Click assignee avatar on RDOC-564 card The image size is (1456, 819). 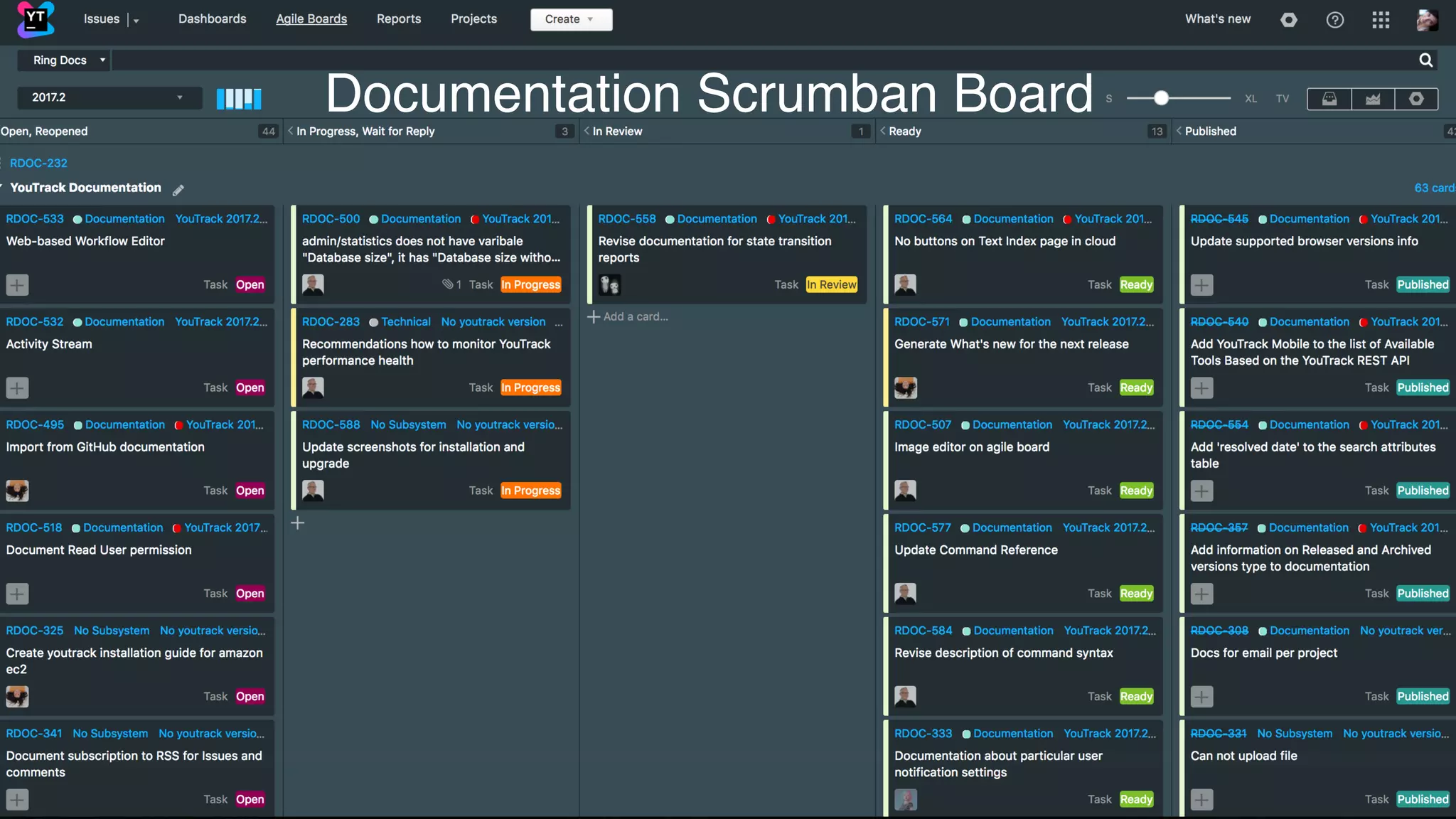[906, 285]
